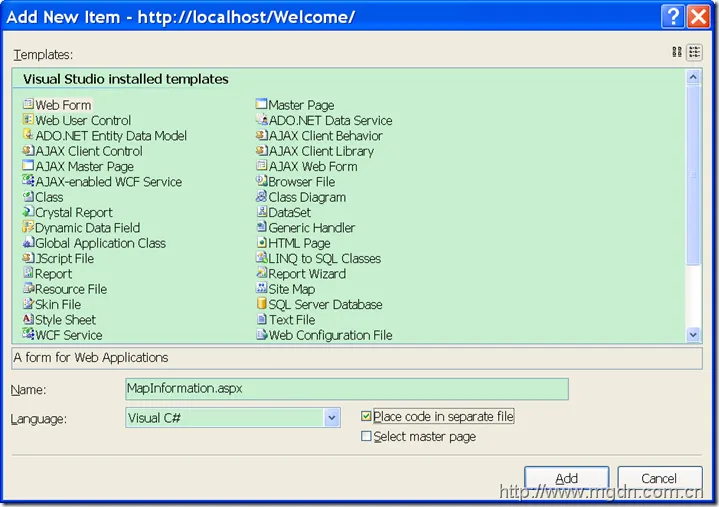Image resolution: width=719 pixels, height=507 pixels.
Task: Select the ADO.NET Data Service icon
Action: tap(261, 120)
